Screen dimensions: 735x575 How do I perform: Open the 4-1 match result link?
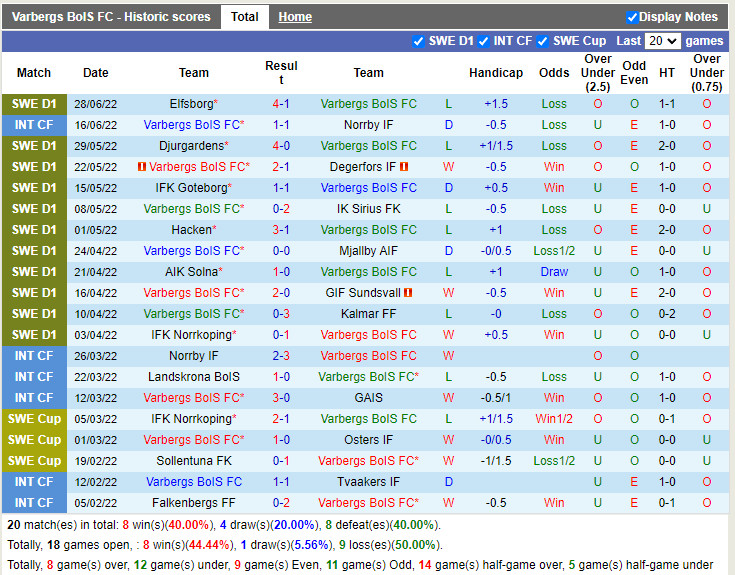pyautogui.click(x=281, y=104)
